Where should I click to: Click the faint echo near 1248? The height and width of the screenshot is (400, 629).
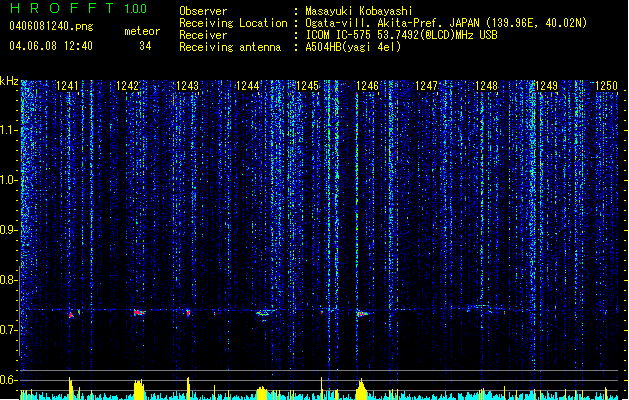click(x=481, y=308)
